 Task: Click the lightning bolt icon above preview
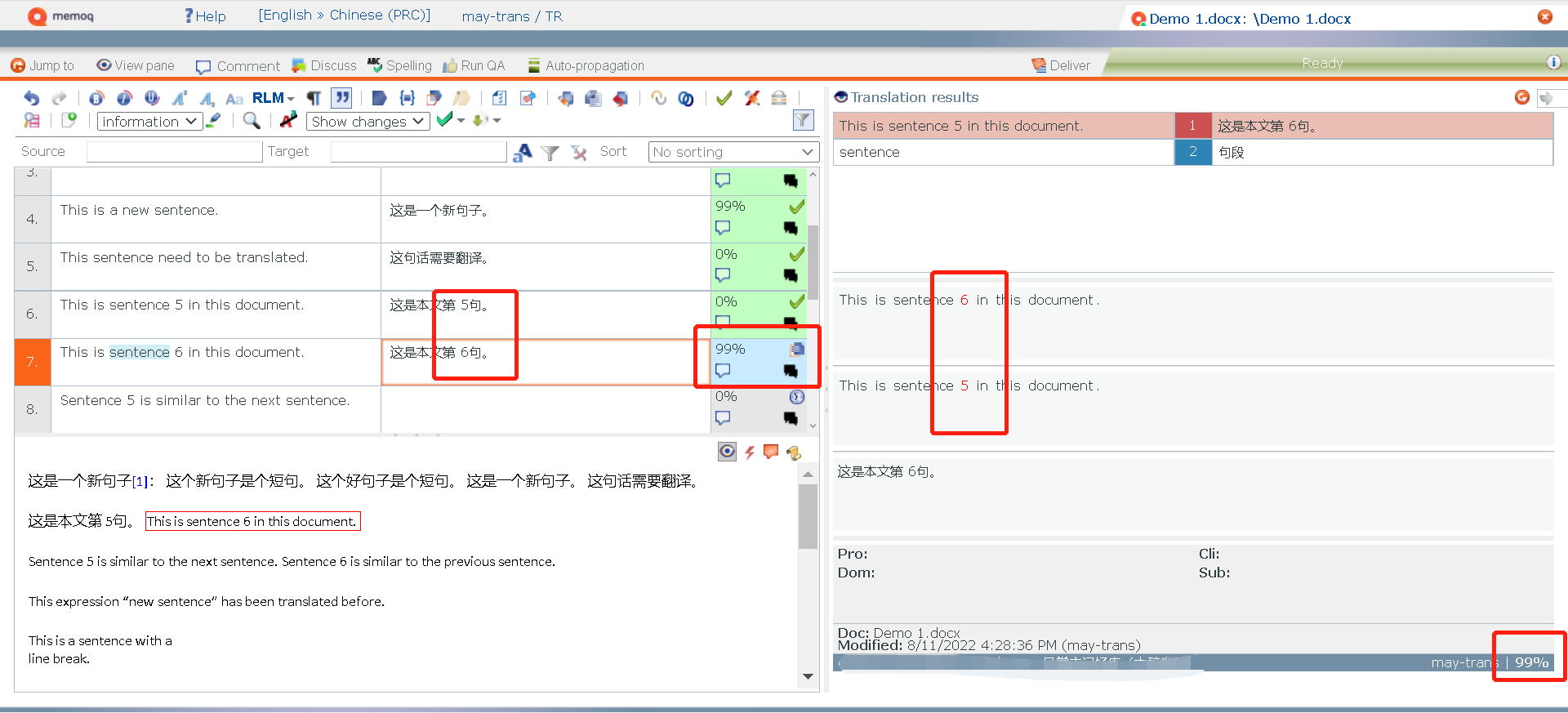[750, 452]
